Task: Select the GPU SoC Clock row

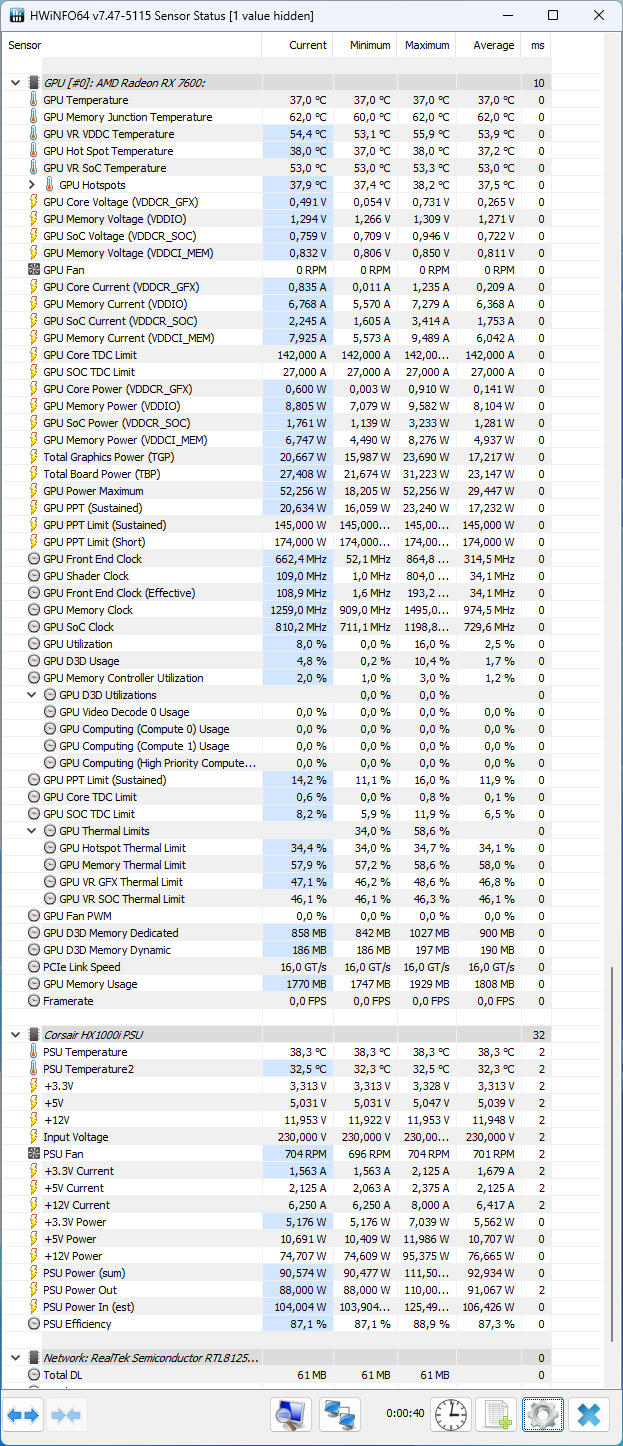Action: tap(277, 627)
